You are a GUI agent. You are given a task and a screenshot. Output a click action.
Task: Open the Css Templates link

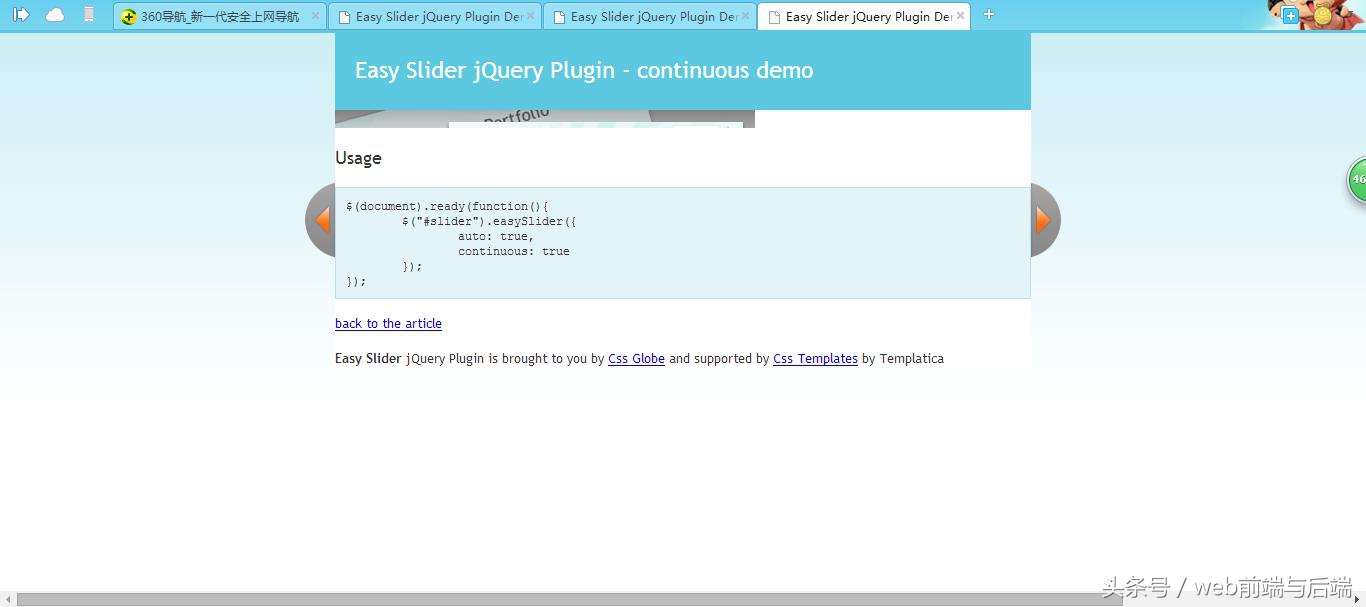point(815,359)
